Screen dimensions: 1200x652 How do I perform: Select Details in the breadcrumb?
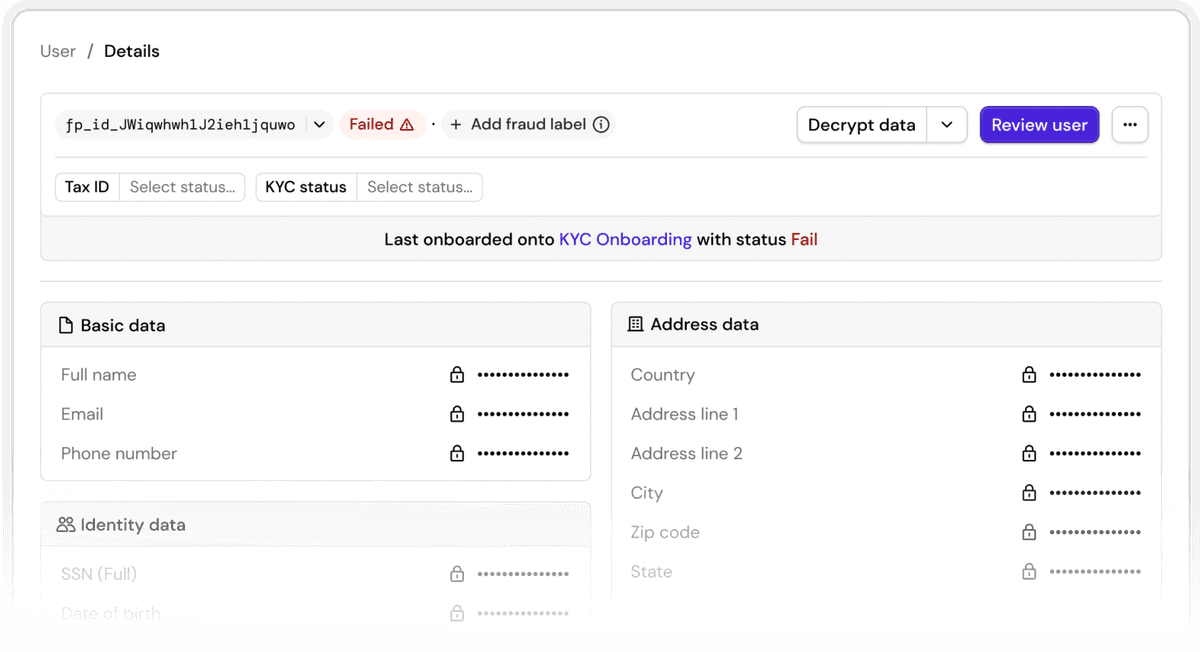(x=132, y=51)
